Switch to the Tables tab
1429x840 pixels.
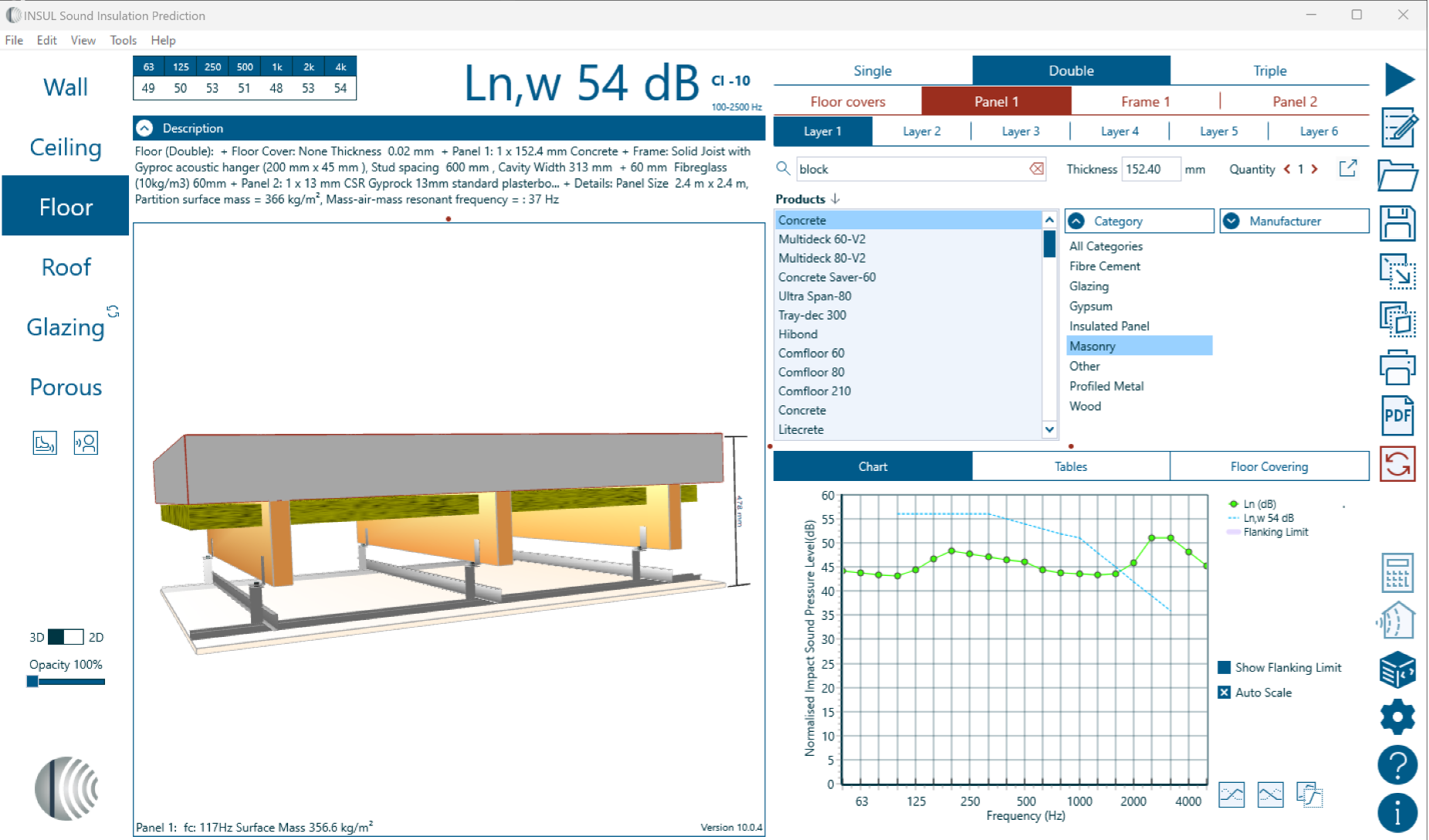(1071, 466)
